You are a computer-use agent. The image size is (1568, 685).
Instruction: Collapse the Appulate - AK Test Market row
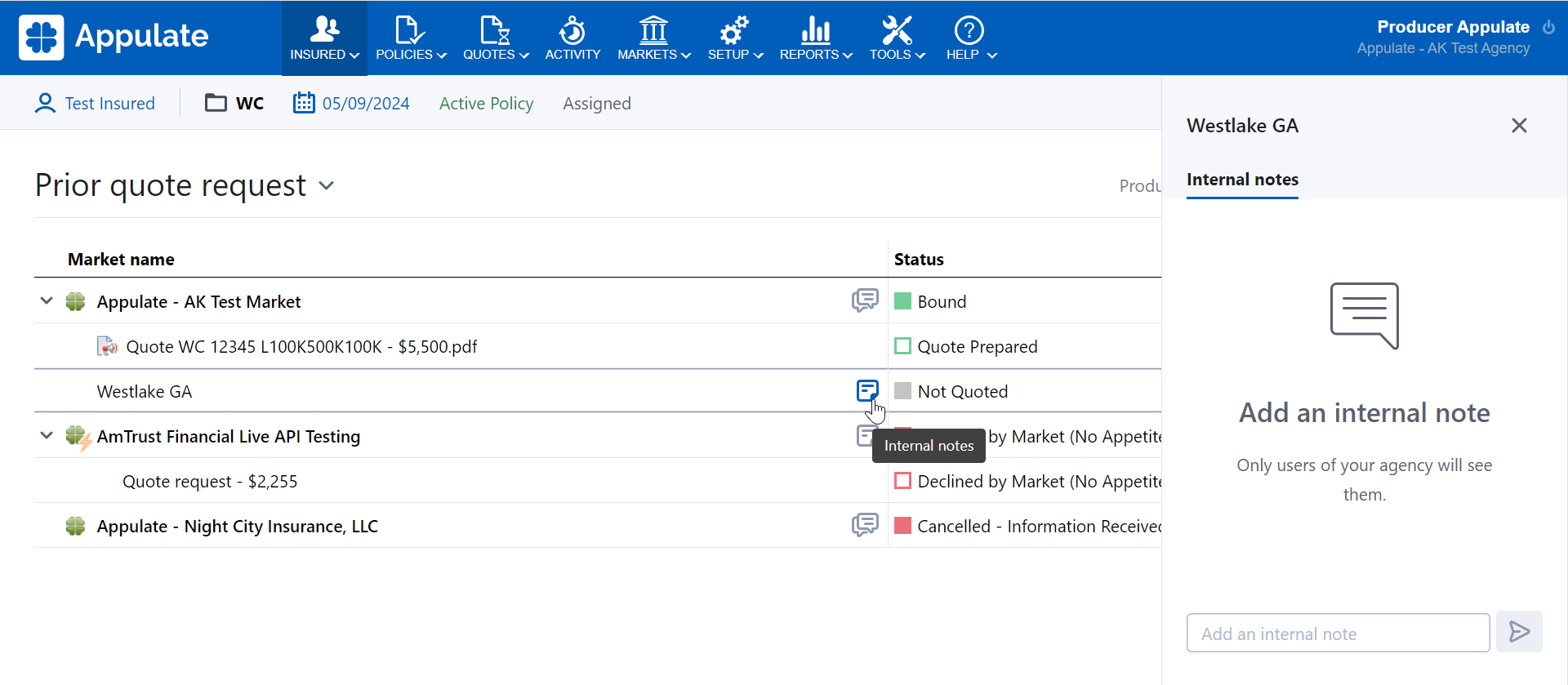tap(47, 301)
